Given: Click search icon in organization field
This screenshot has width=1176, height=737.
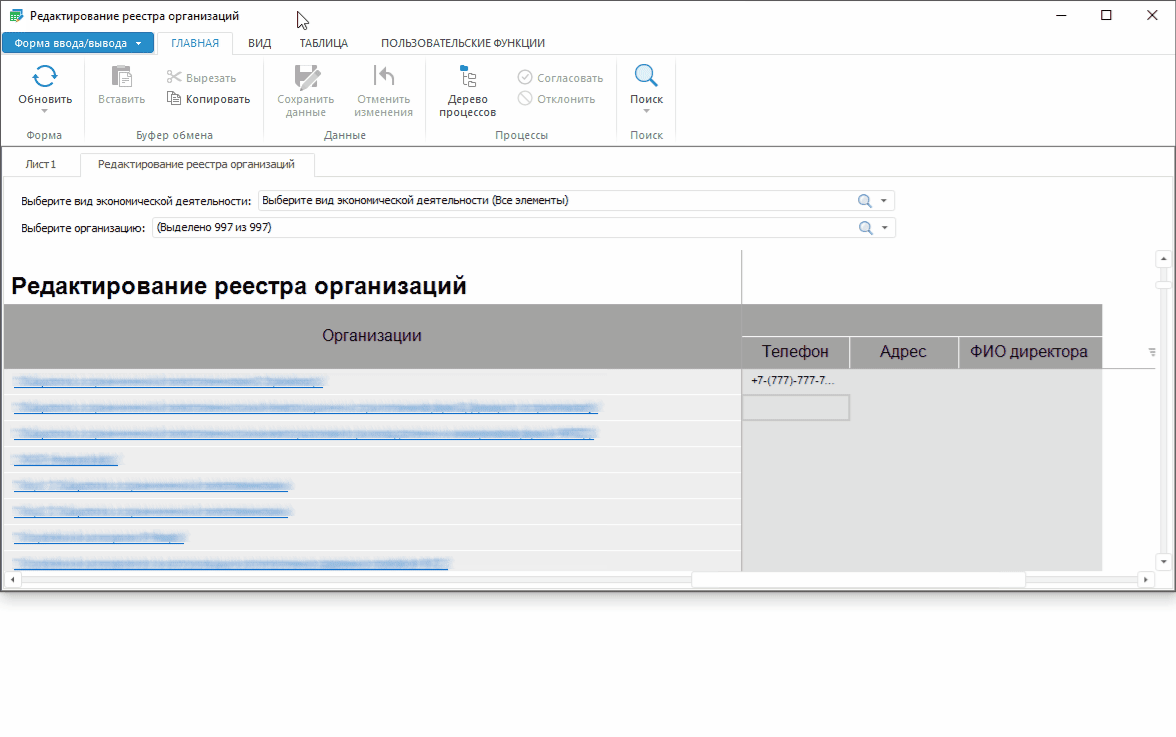Looking at the screenshot, I should click(x=865, y=228).
